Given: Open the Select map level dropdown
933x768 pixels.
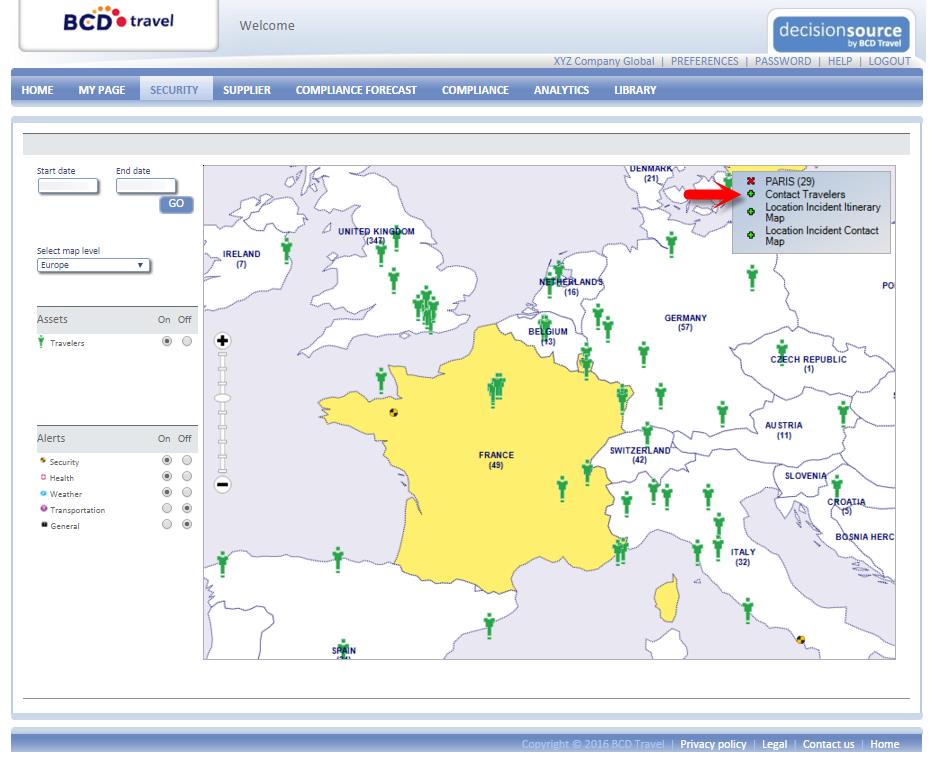Looking at the screenshot, I should pos(93,265).
